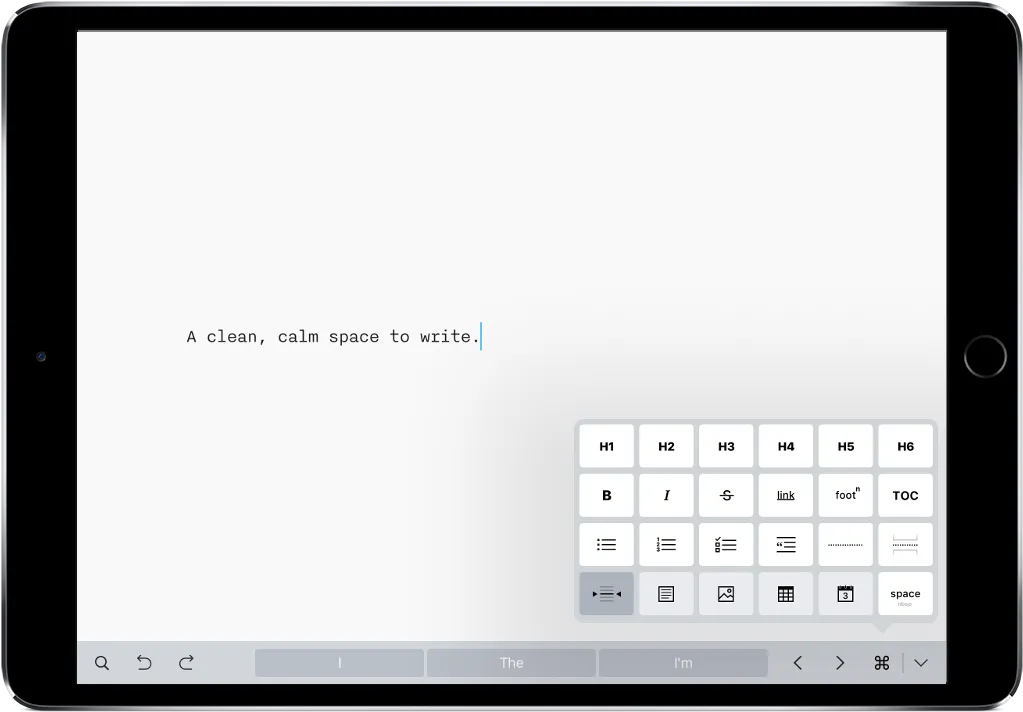This screenshot has width=1023, height=712.
Task: Apply H1 heading
Action: (x=606, y=446)
